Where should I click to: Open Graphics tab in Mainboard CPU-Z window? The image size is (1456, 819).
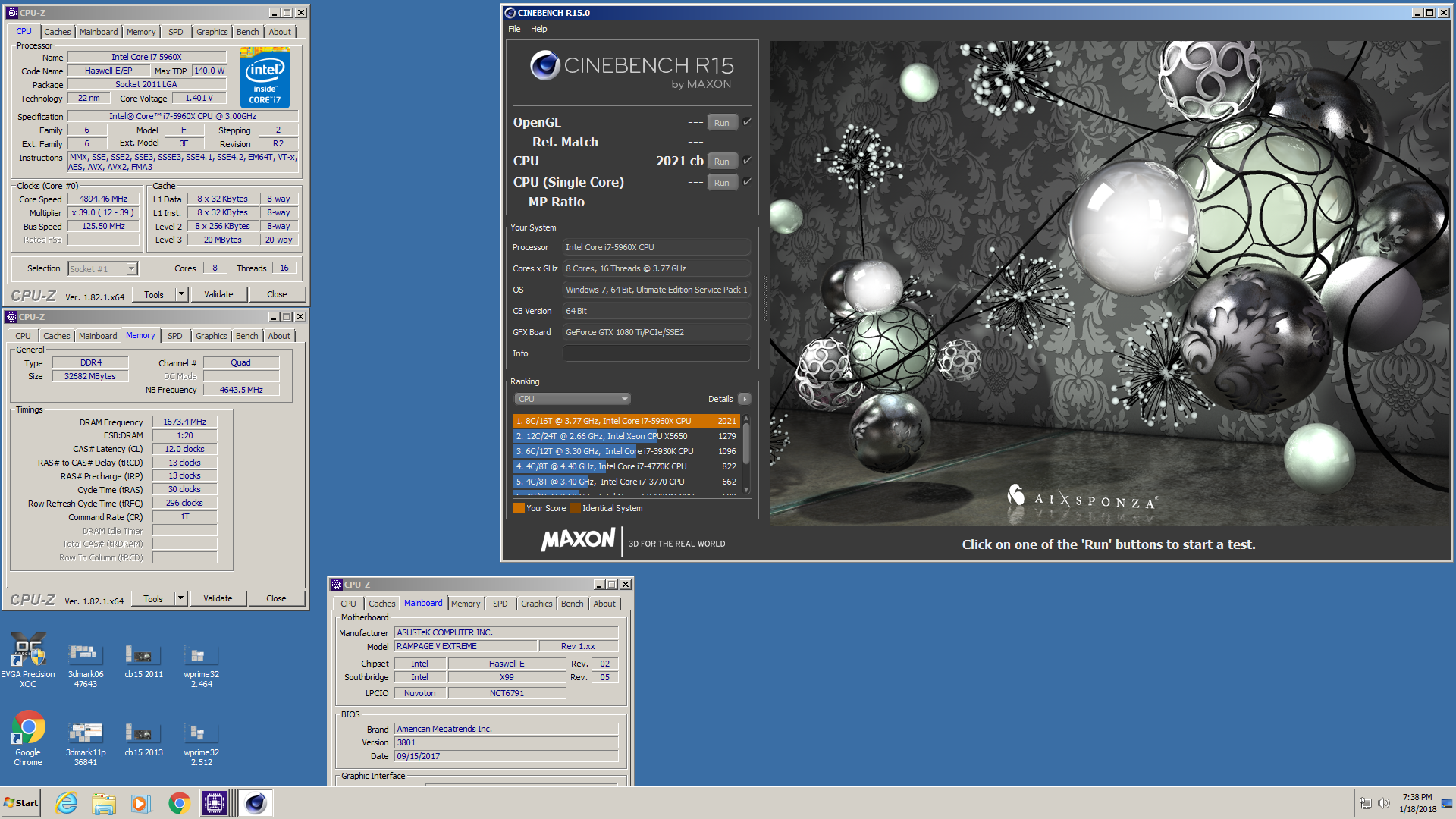tap(536, 604)
